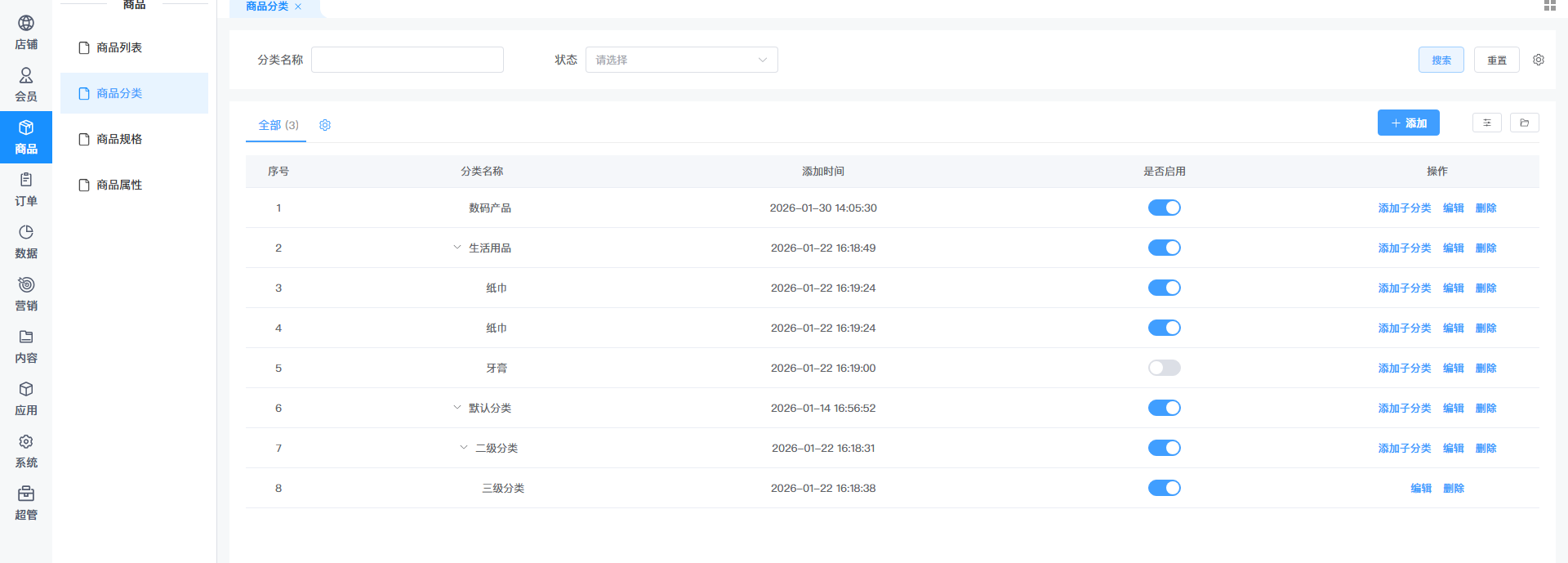Click 删除 for 数码产品 row
This screenshot has height=563, width=1568.
[1486, 208]
